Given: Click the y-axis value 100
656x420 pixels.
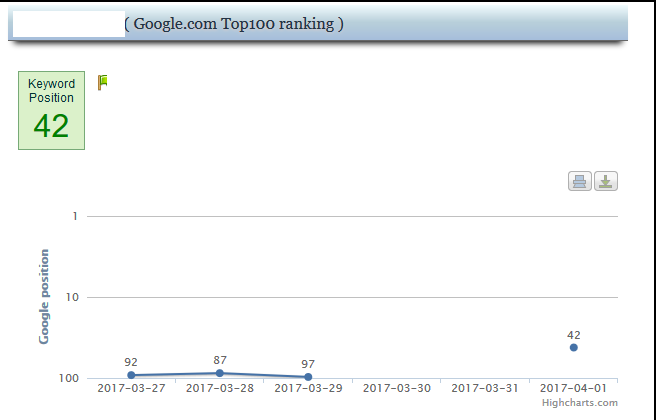Looking at the screenshot, I should [69, 378].
